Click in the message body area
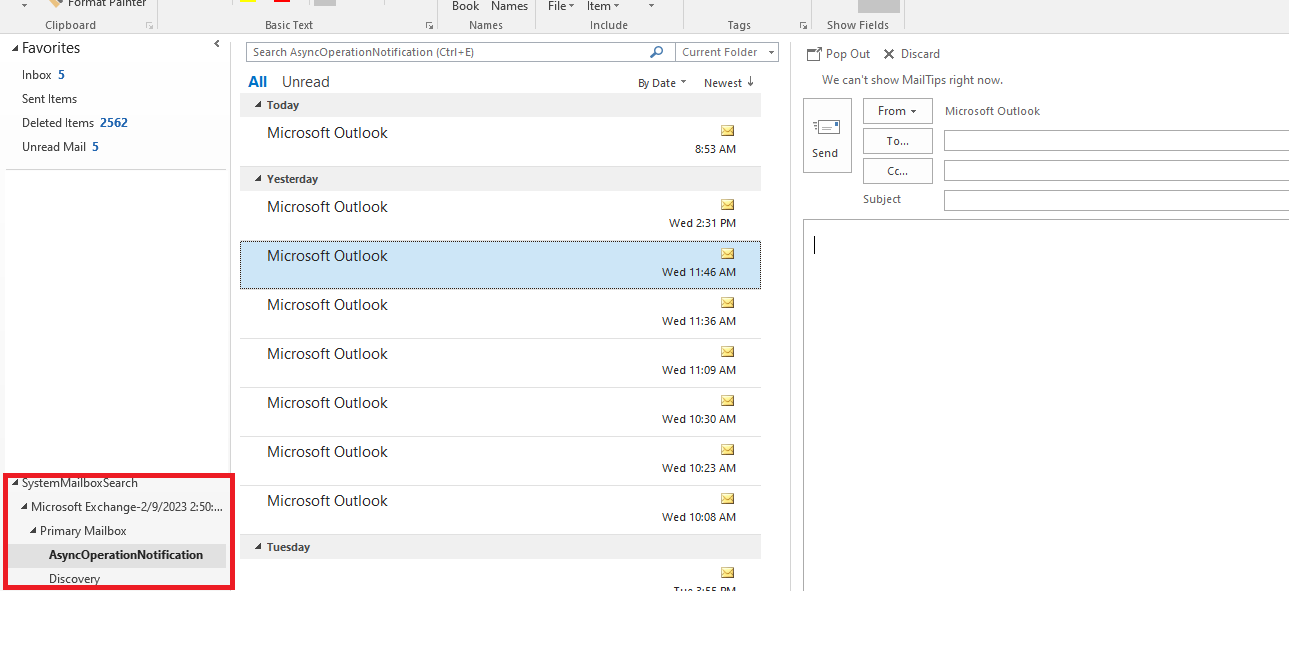This screenshot has height=648, width=1289. coord(1046,405)
